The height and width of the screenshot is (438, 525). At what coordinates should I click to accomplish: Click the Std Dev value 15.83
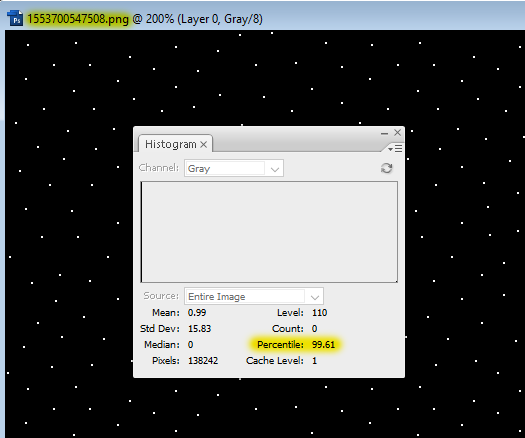tap(200, 328)
